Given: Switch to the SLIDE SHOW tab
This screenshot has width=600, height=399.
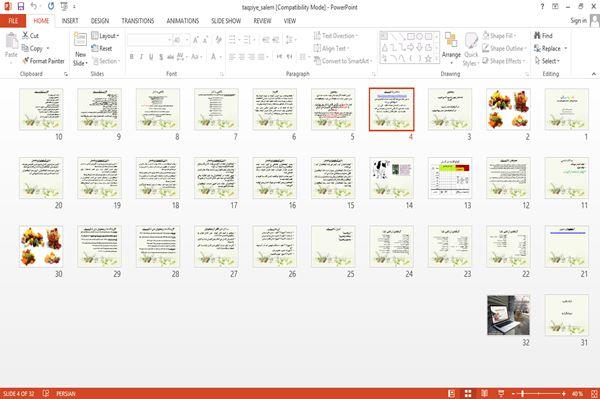Looking at the screenshot, I should 226,21.
